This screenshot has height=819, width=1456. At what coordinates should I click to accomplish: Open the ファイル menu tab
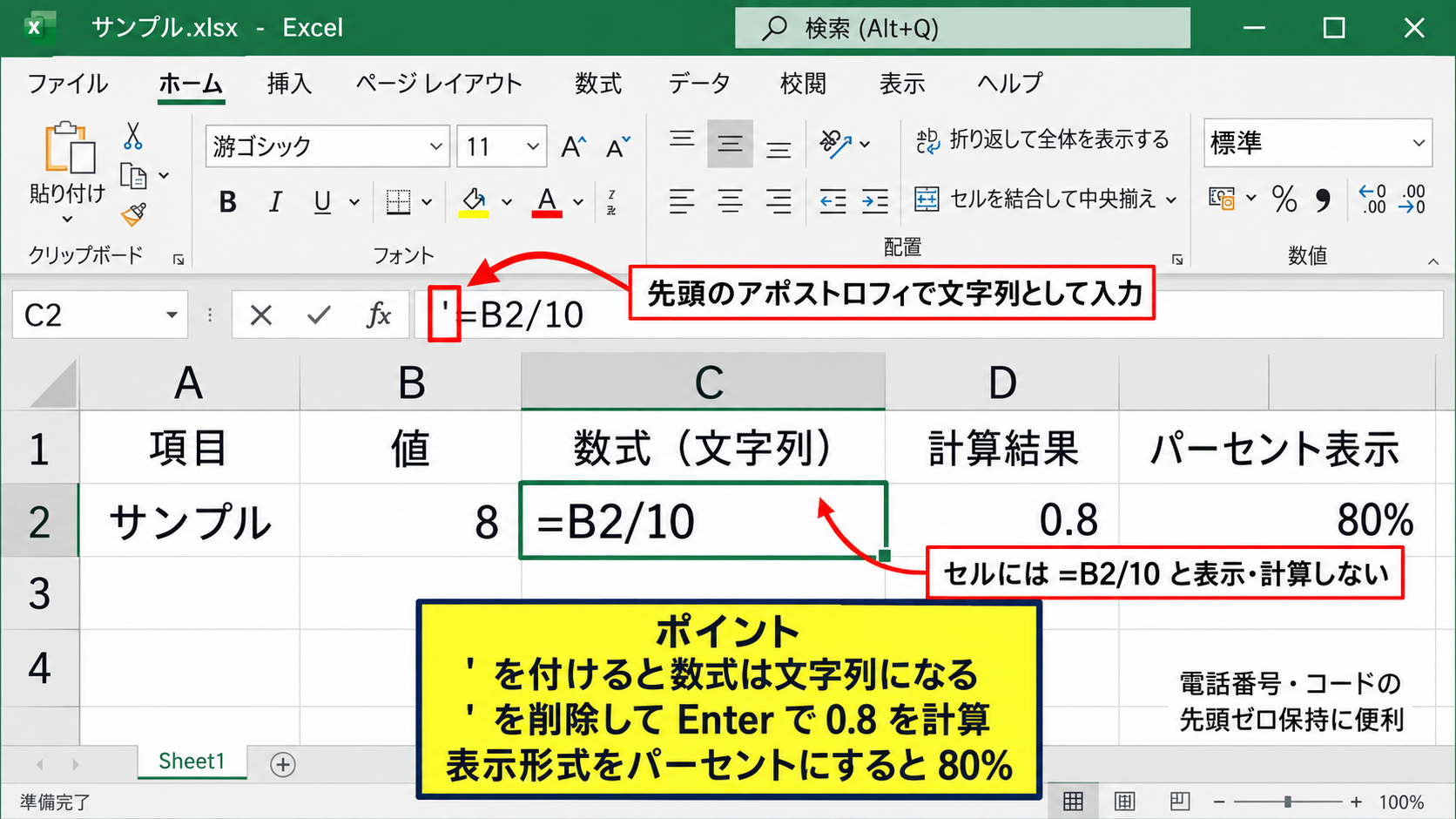click(68, 84)
